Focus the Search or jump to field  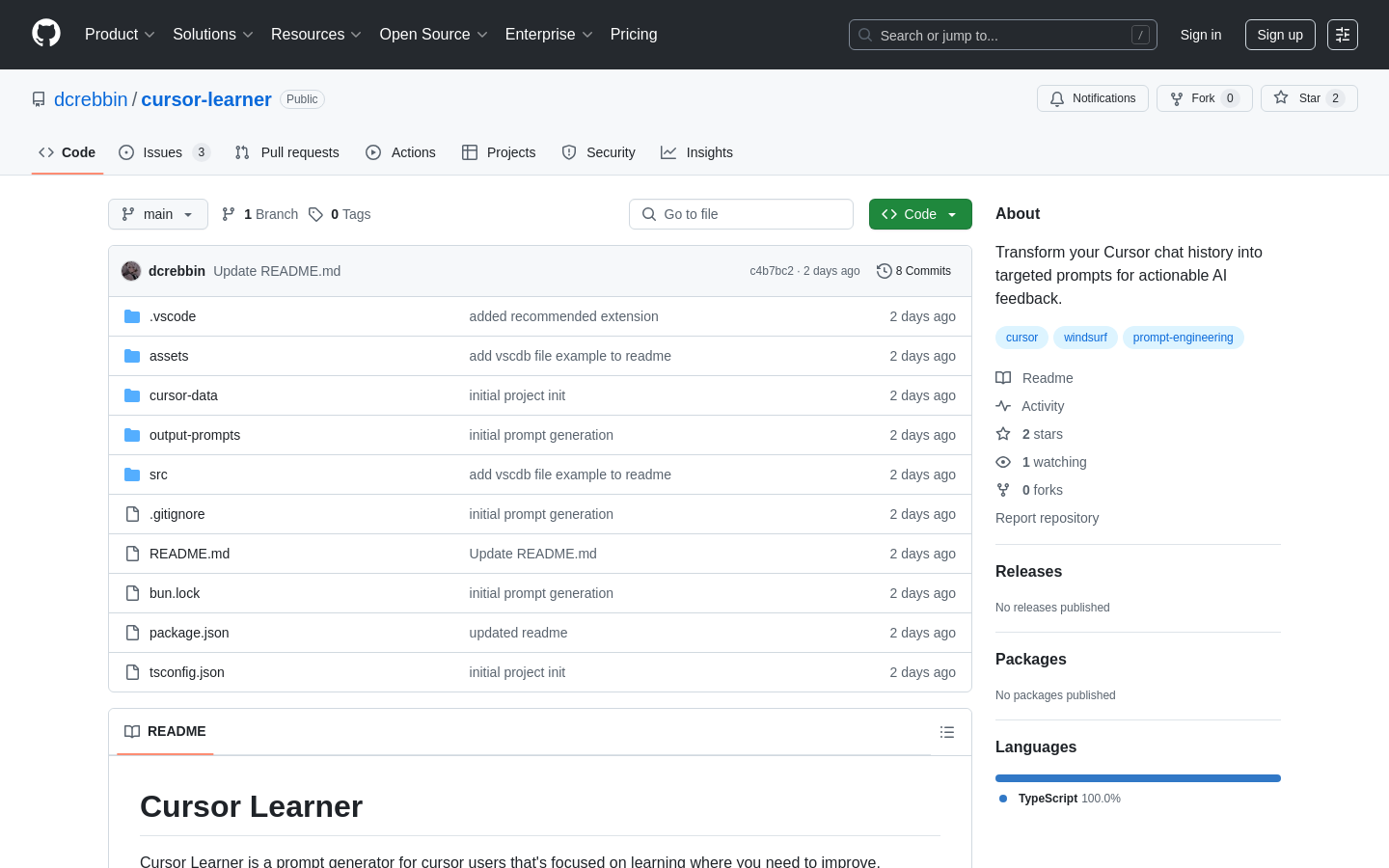1002,35
